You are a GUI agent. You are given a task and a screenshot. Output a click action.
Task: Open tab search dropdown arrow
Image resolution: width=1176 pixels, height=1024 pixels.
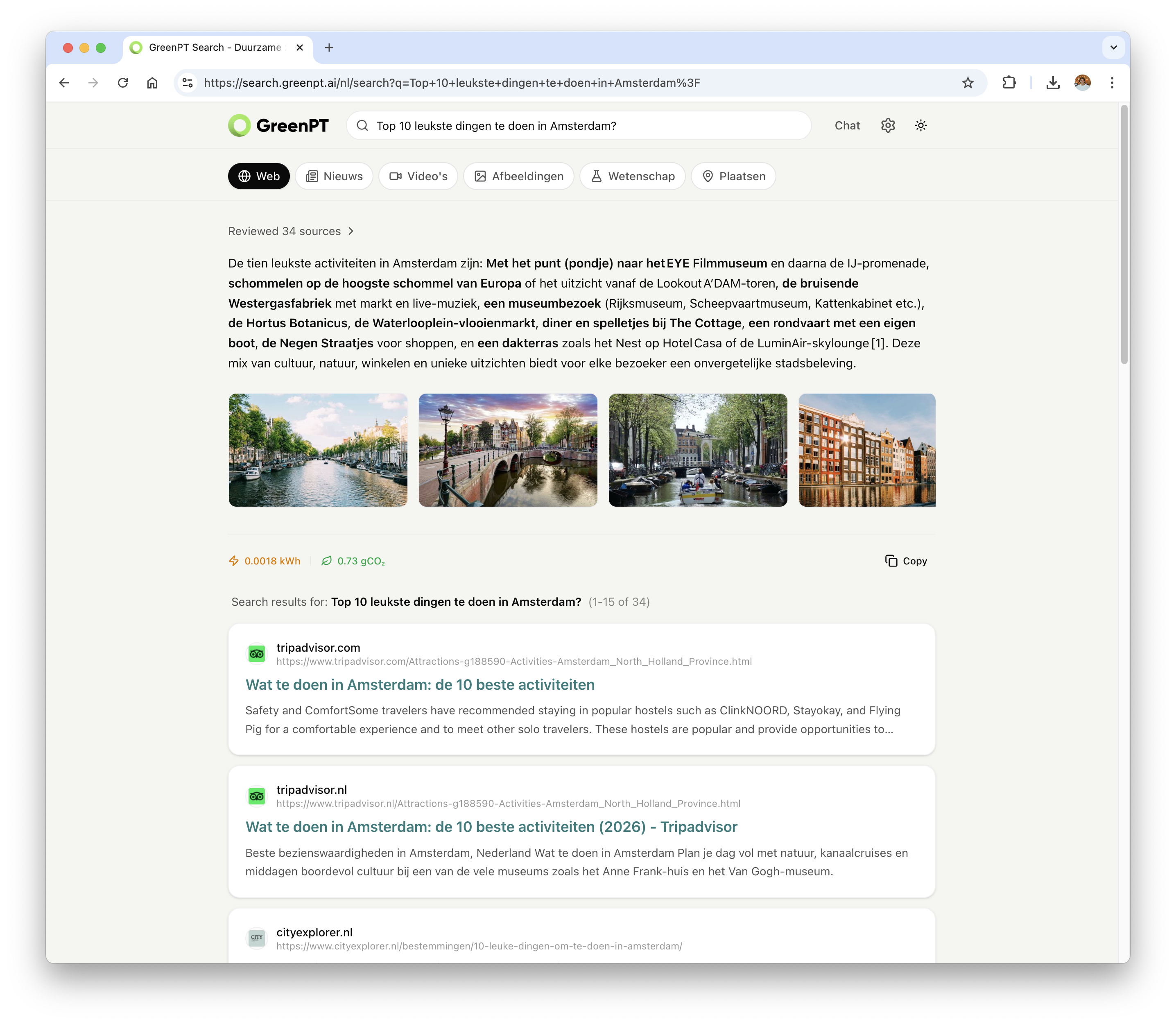click(1113, 48)
